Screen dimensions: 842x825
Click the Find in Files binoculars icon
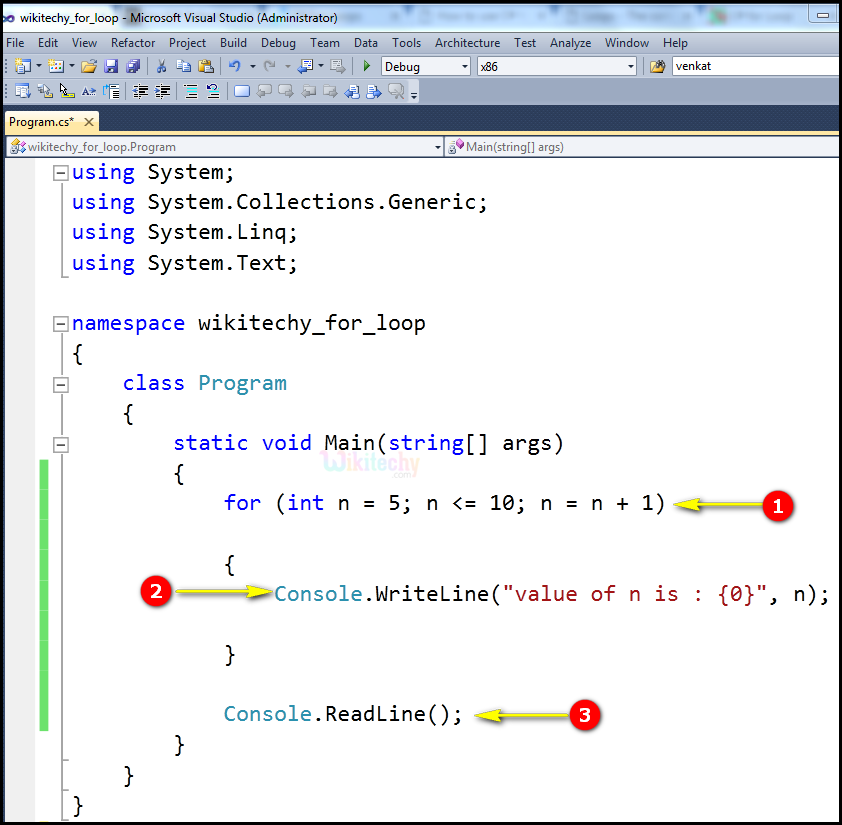[x=657, y=66]
